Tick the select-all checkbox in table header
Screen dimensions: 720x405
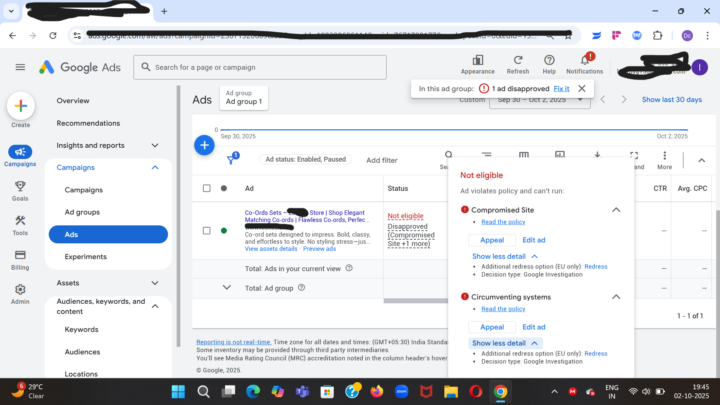(207, 188)
